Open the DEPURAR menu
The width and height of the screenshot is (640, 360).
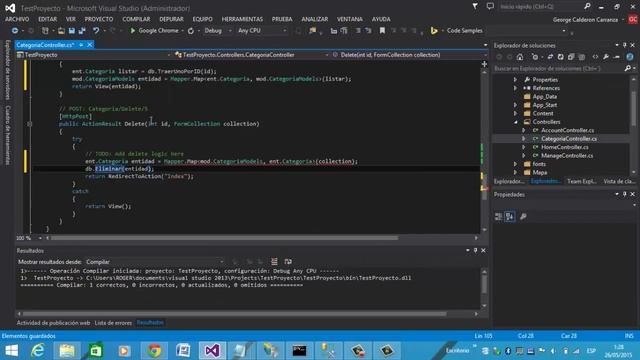click(x=171, y=19)
